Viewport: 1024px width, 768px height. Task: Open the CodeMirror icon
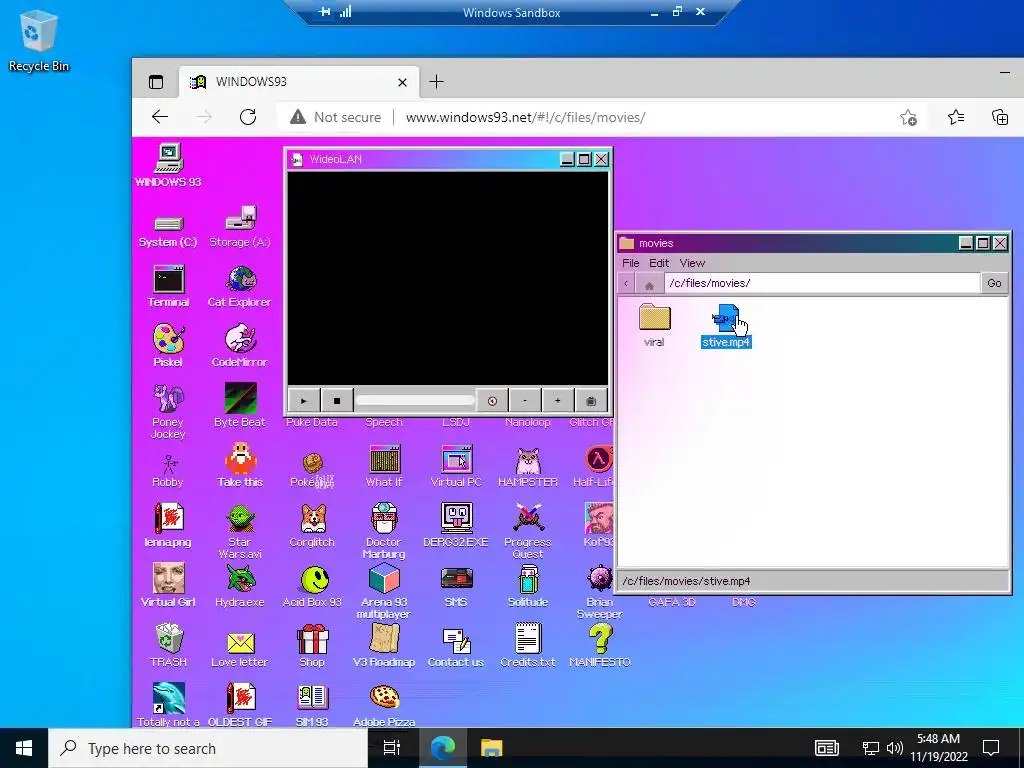(240, 339)
